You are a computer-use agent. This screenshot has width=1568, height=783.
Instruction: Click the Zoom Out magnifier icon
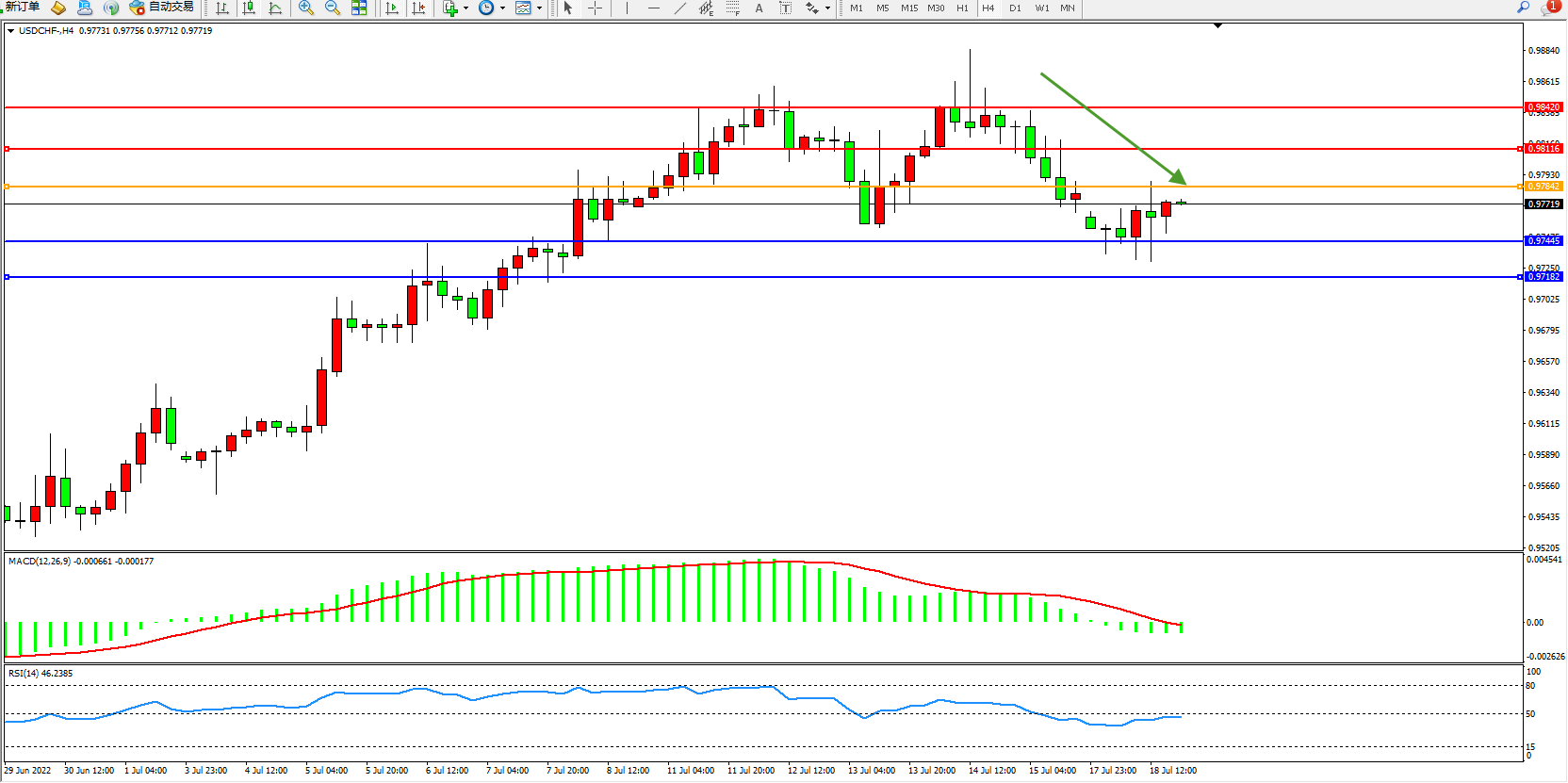click(332, 8)
